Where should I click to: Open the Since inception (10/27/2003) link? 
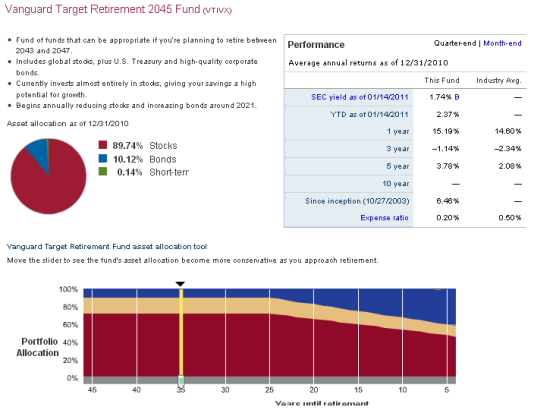tap(357, 201)
